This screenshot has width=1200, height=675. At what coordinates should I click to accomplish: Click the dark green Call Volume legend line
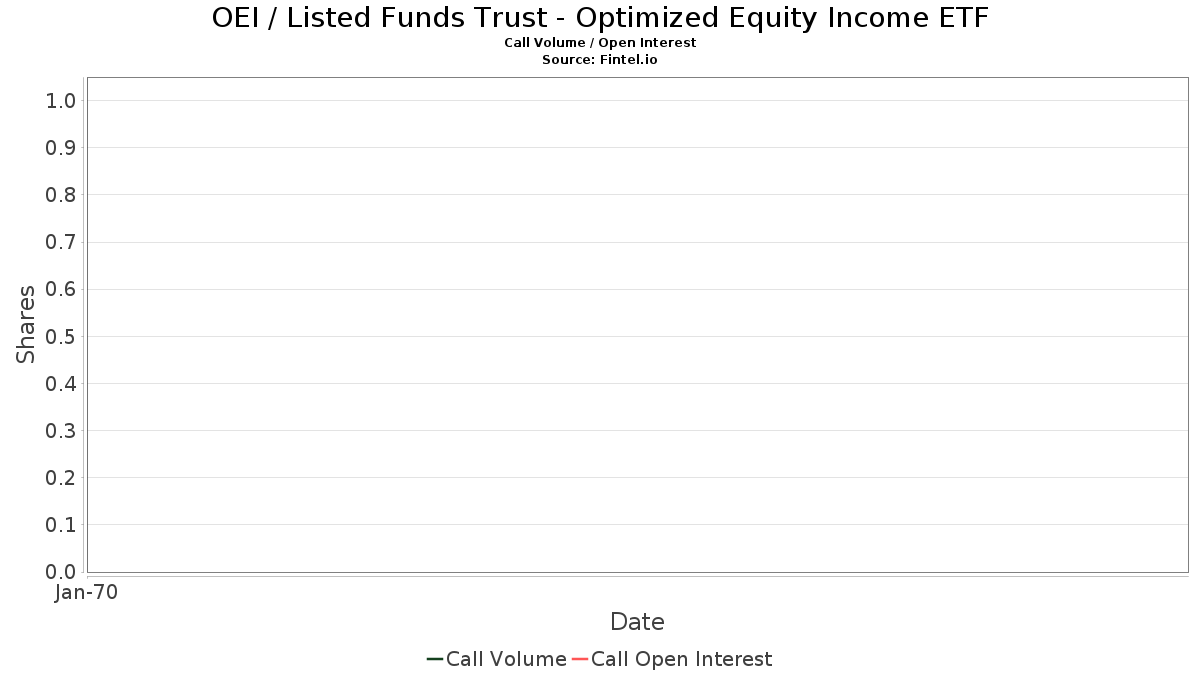[x=435, y=659]
